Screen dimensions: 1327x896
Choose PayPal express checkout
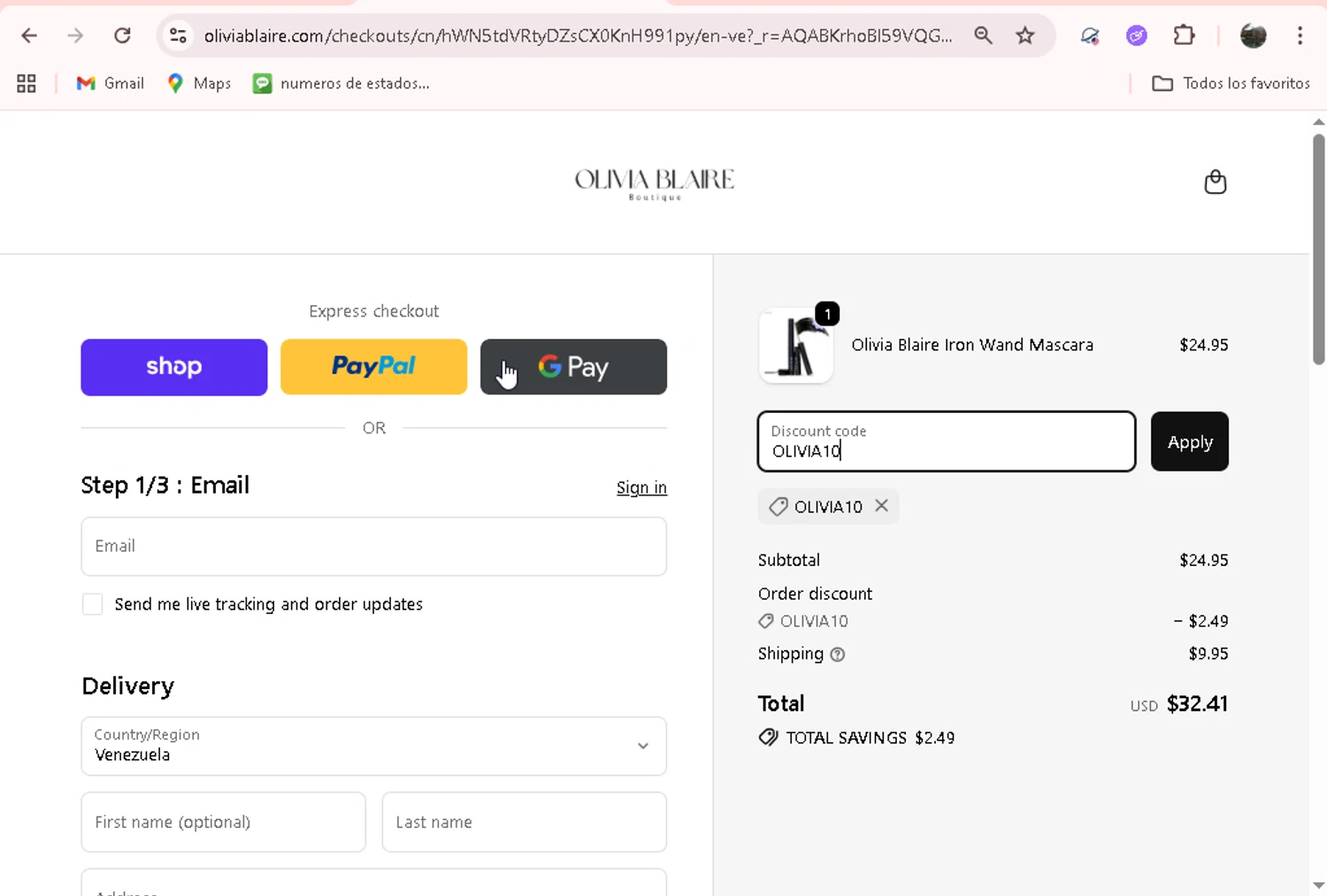click(x=373, y=367)
